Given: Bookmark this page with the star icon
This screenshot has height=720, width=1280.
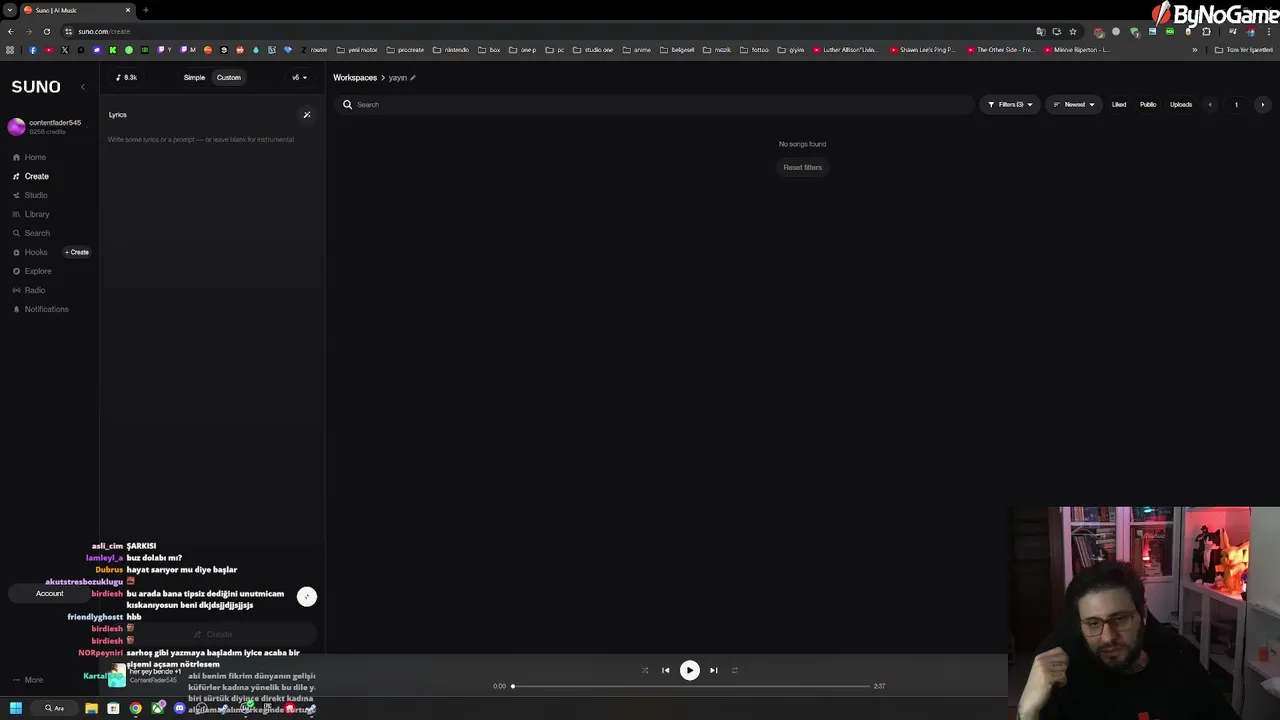Looking at the screenshot, I should click(x=1073, y=31).
